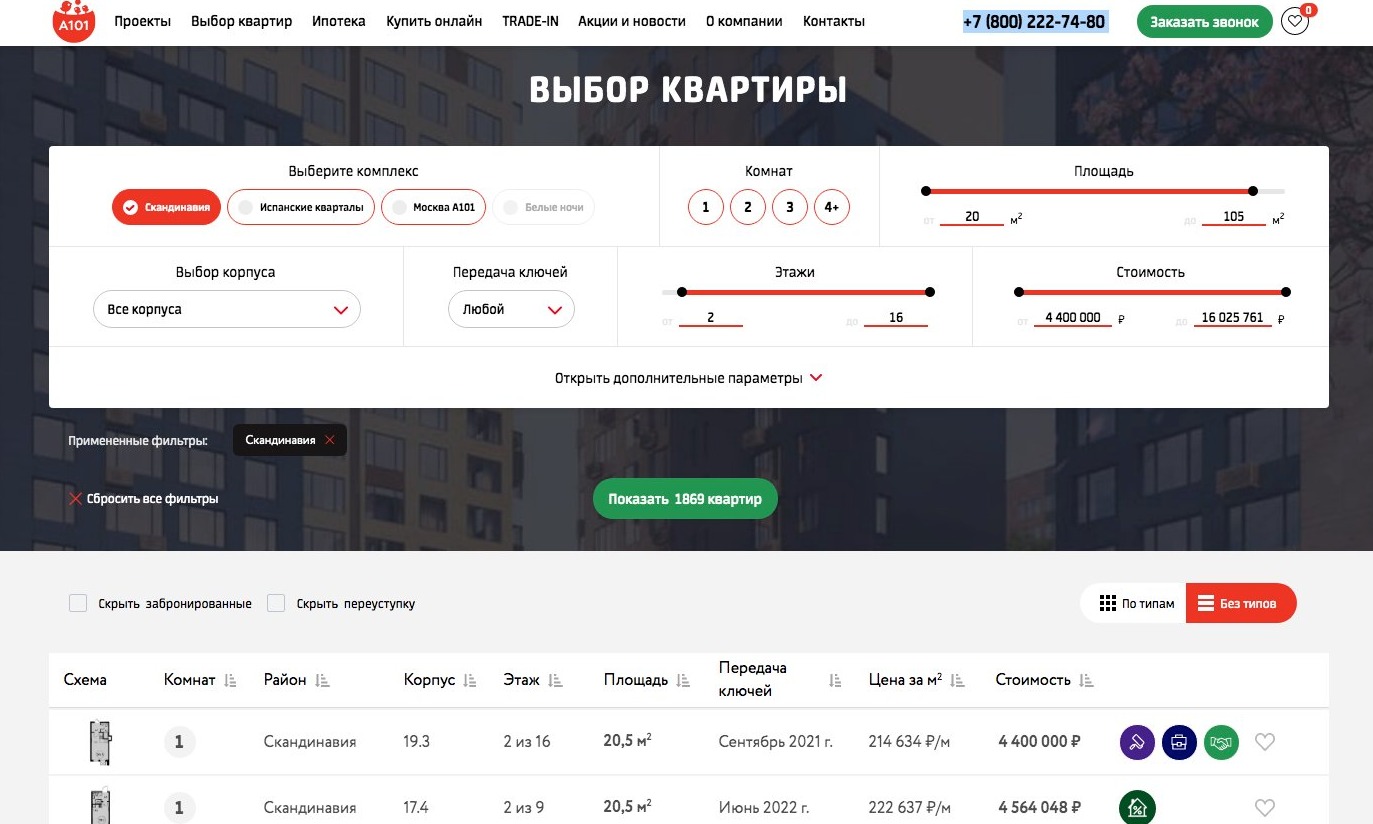Click Сентябрь 2021 г. cell
Screen dimensions: 1373x824
coord(776,742)
